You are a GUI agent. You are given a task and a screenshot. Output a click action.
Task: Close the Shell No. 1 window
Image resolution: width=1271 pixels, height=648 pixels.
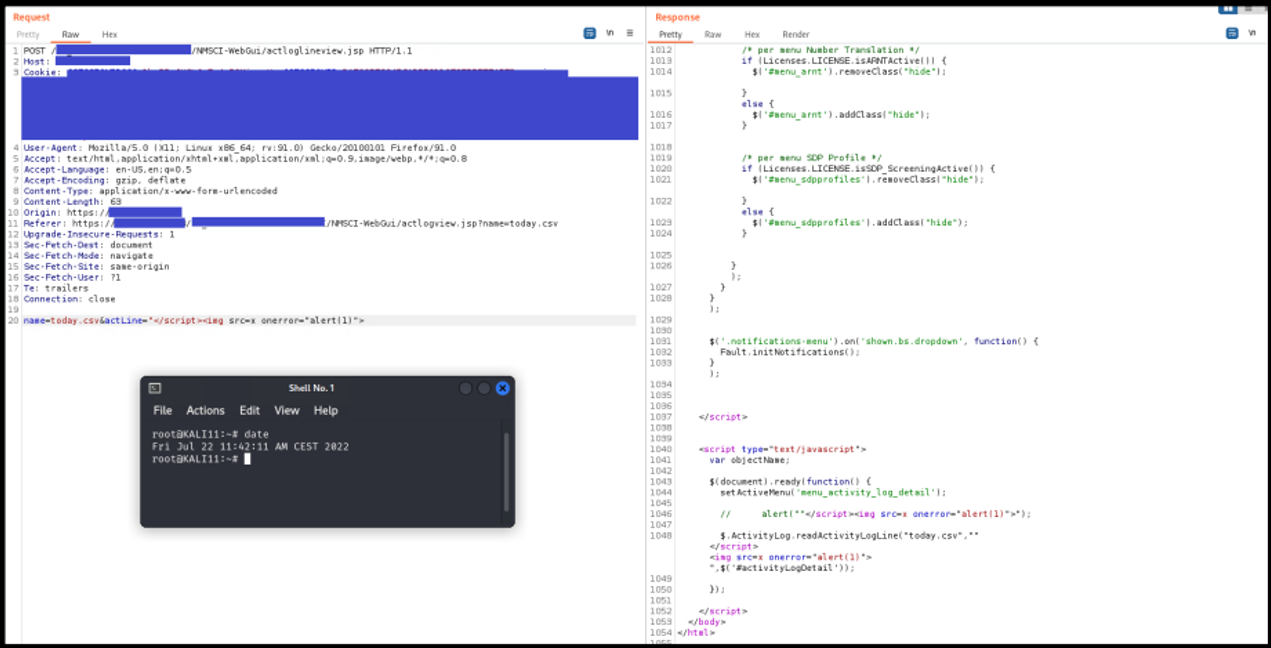tap(503, 388)
